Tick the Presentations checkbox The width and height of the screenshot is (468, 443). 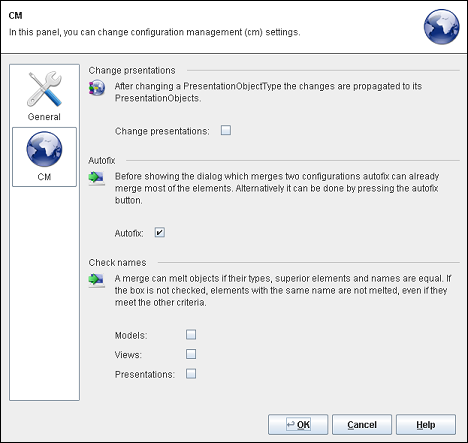coord(191,374)
